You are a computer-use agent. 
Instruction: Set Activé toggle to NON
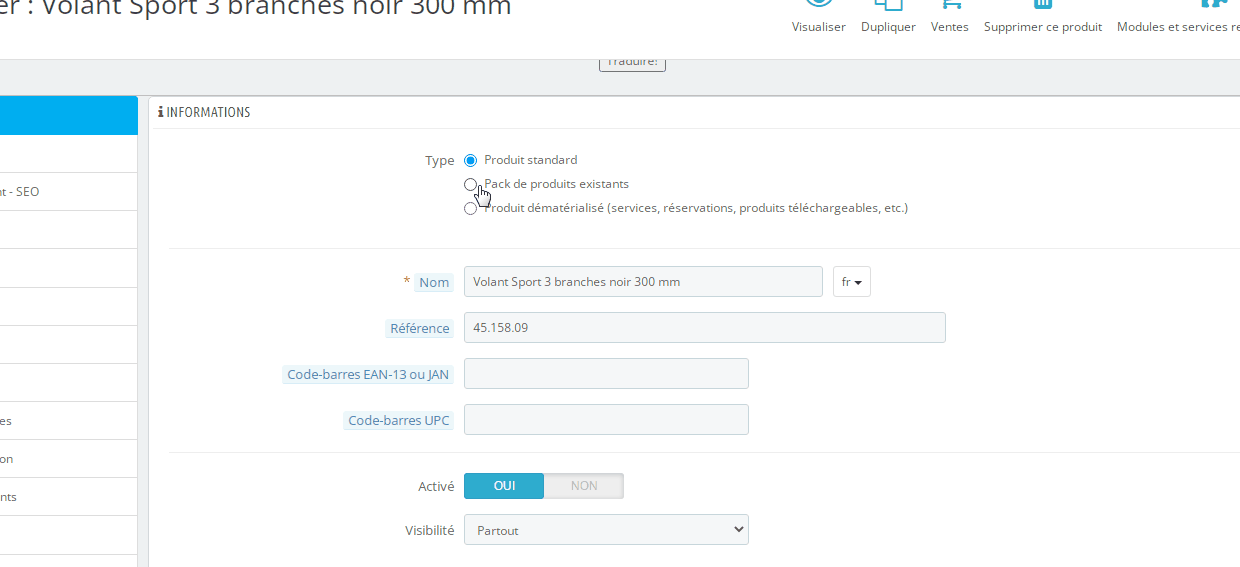[x=584, y=485]
